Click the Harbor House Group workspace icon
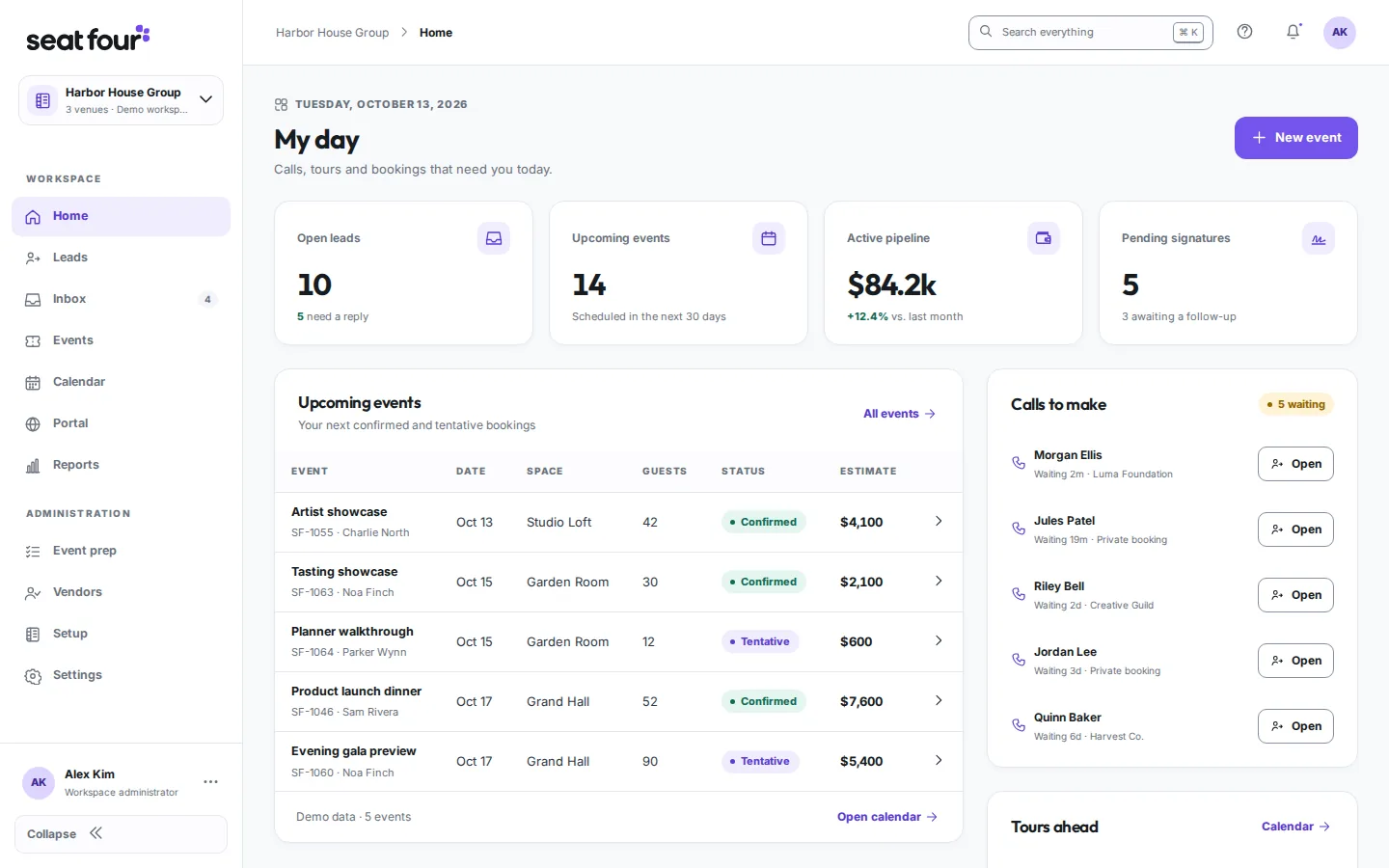 [x=42, y=100]
